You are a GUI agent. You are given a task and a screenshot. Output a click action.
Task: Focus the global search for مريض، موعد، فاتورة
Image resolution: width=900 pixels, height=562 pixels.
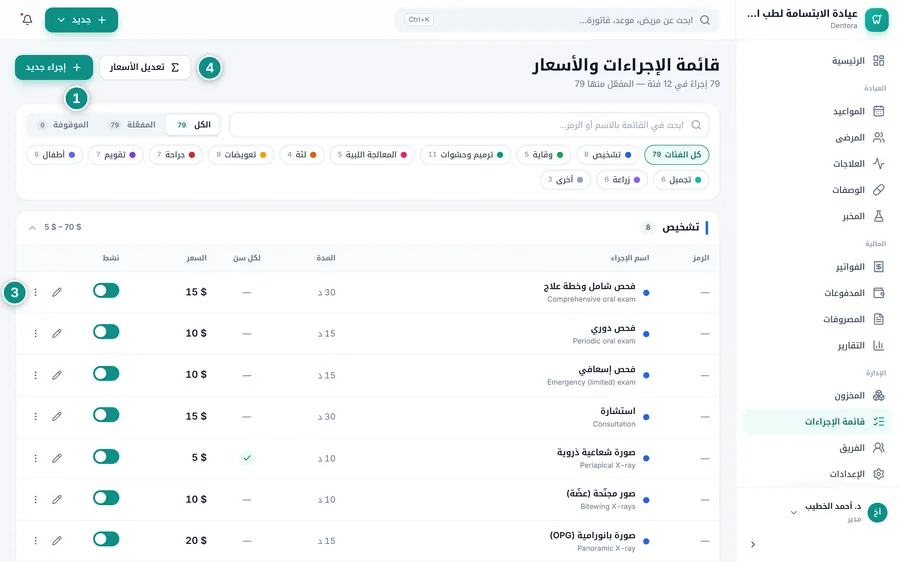[557, 20]
